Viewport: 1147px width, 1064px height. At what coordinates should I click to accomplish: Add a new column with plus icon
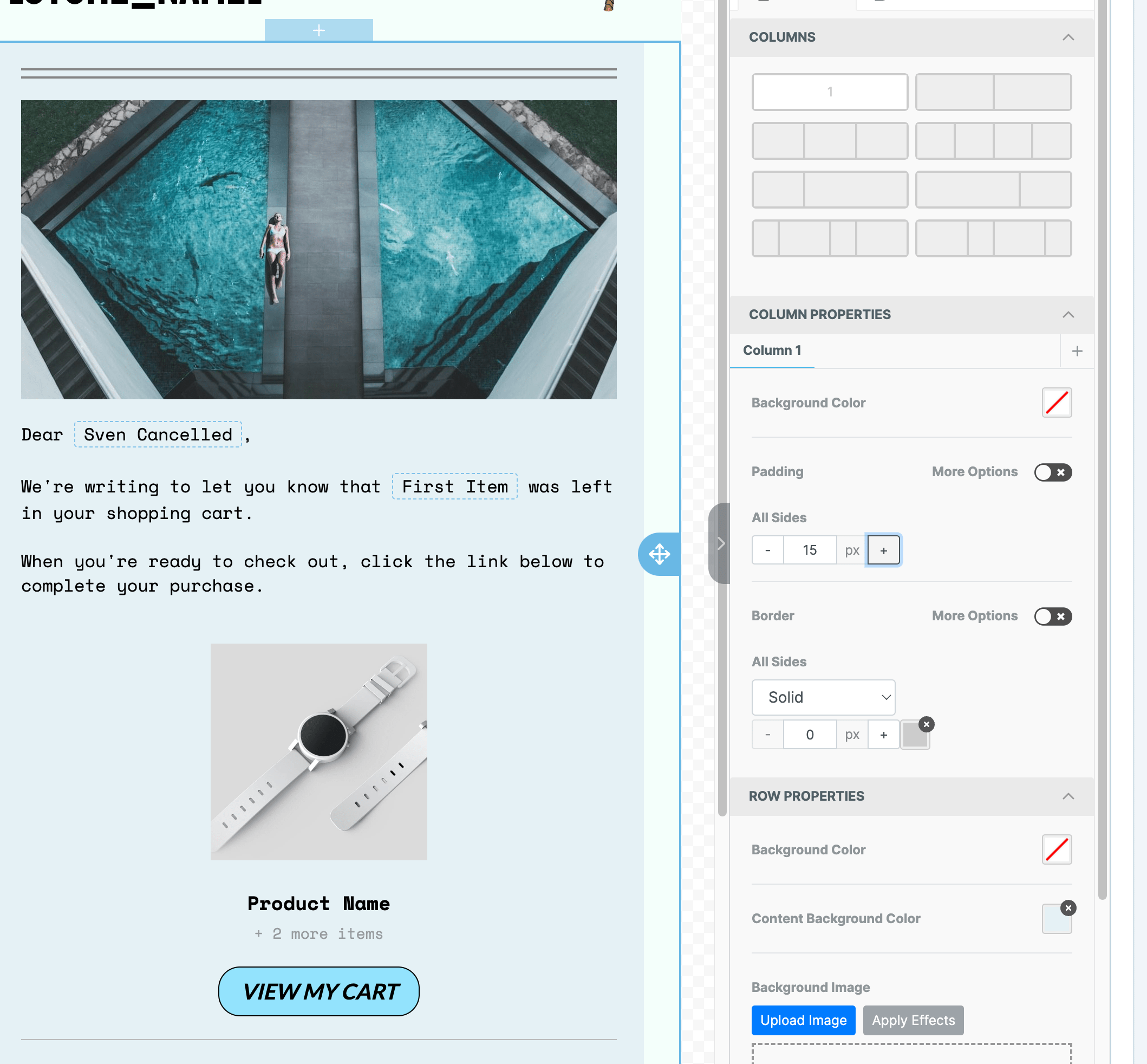click(x=1077, y=351)
